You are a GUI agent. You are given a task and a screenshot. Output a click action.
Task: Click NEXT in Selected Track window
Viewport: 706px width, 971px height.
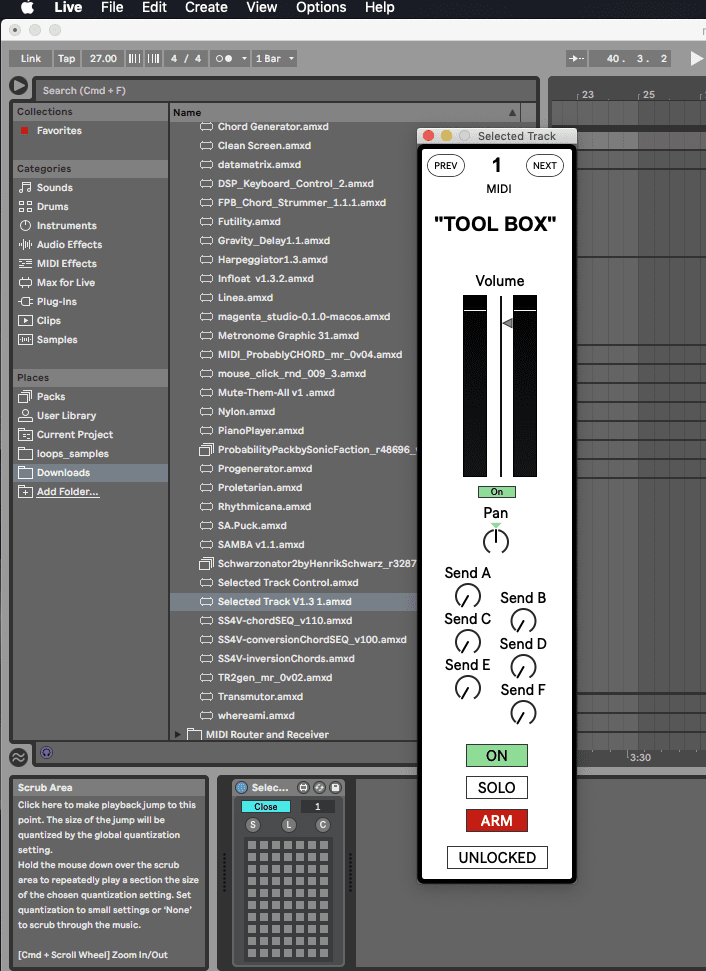[x=544, y=166]
